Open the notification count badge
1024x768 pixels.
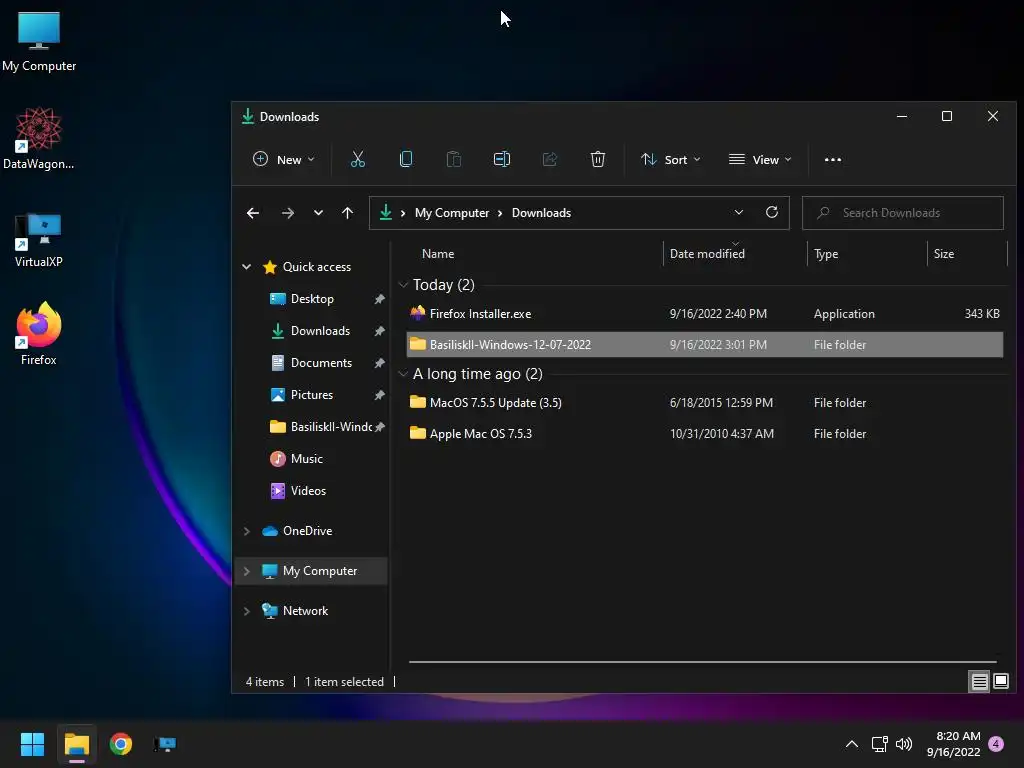[x=996, y=744]
